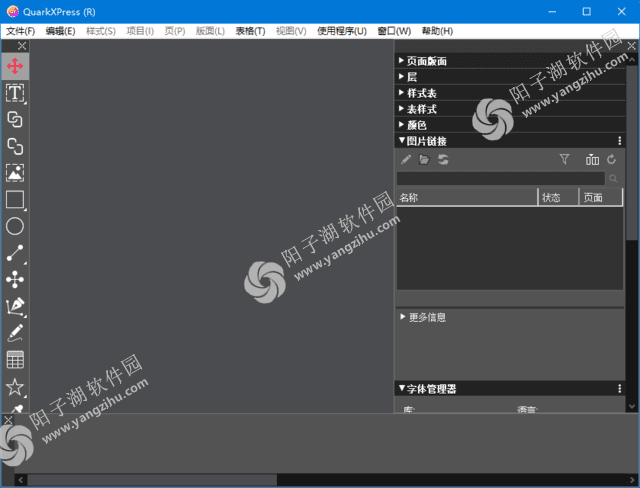Close the tools palette
Viewport: 640px width, 488px height.
coord(22,46)
